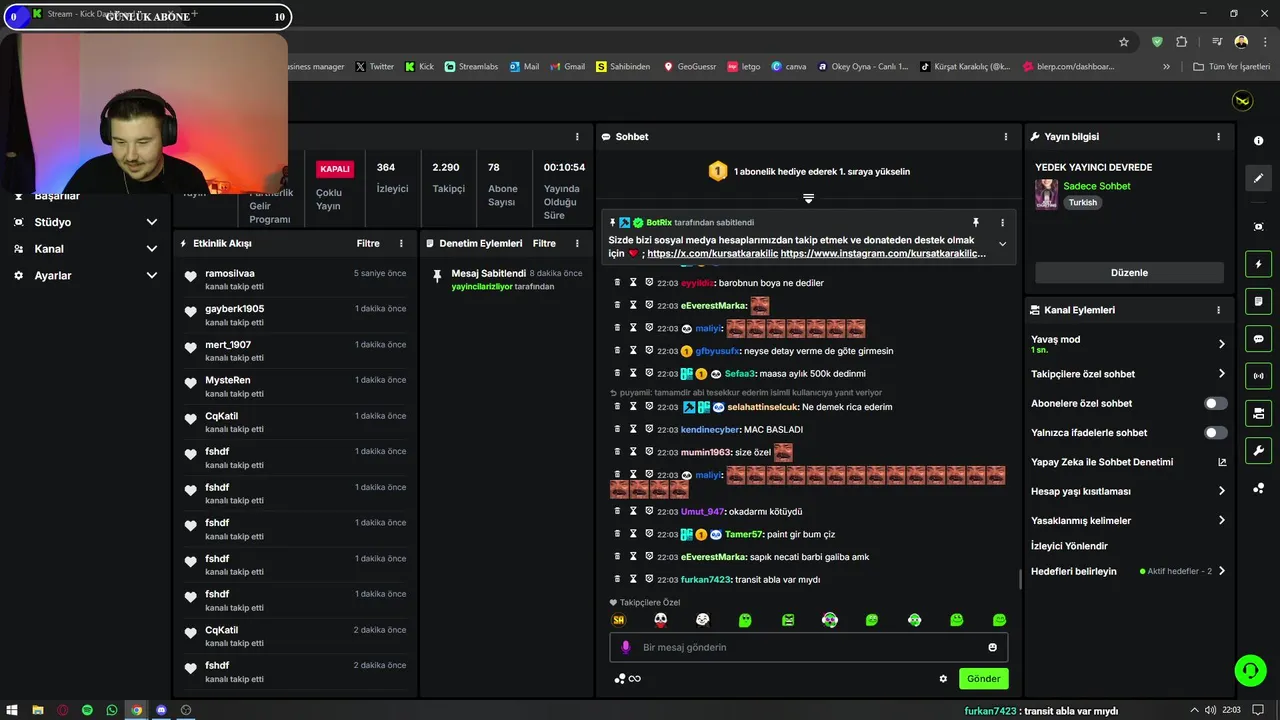Open Yapay Zeka ile Sohbet Denetimi external link

click(x=1221, y=462)
